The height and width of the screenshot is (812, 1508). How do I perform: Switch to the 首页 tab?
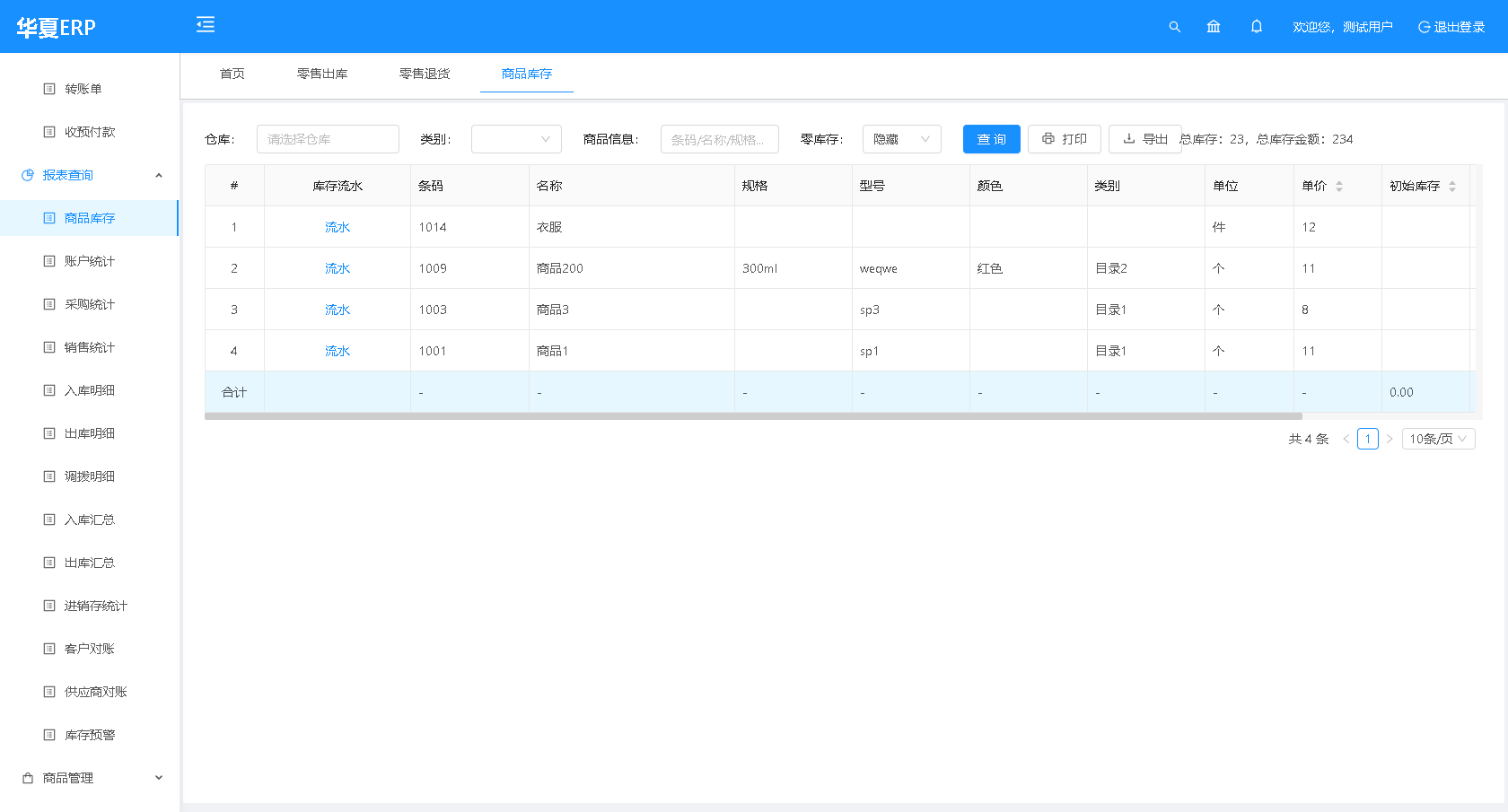[232, 74]
